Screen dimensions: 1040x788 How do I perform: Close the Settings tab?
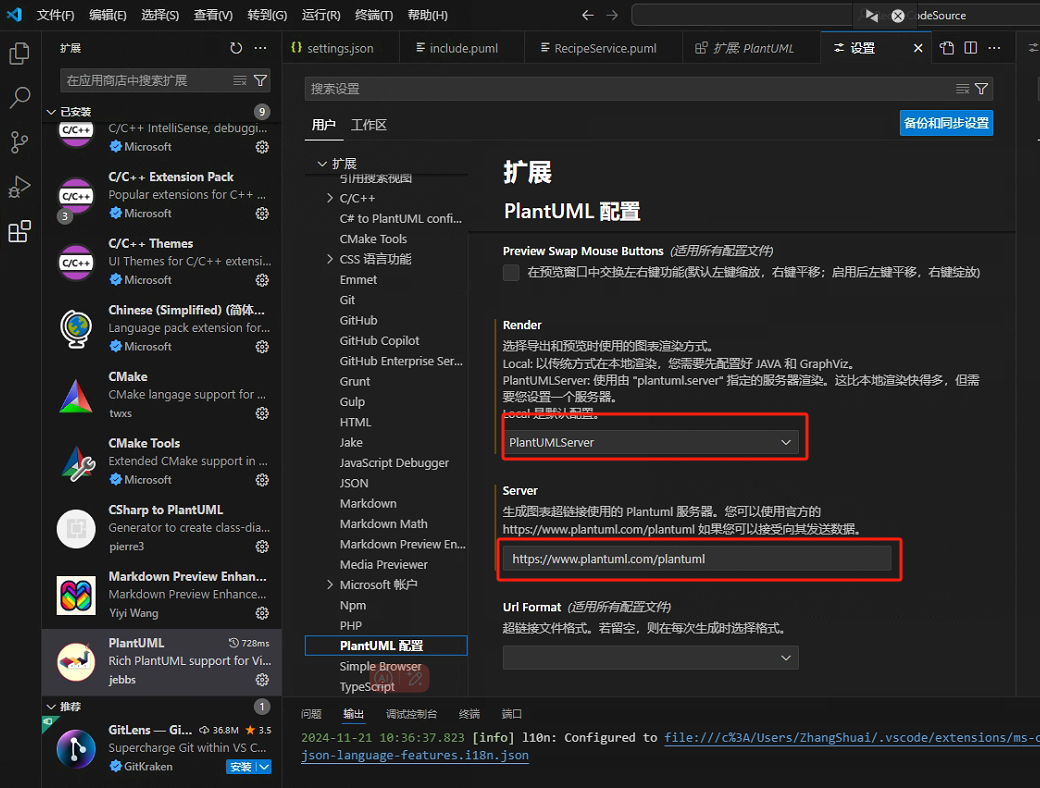(x=918, y=48)
